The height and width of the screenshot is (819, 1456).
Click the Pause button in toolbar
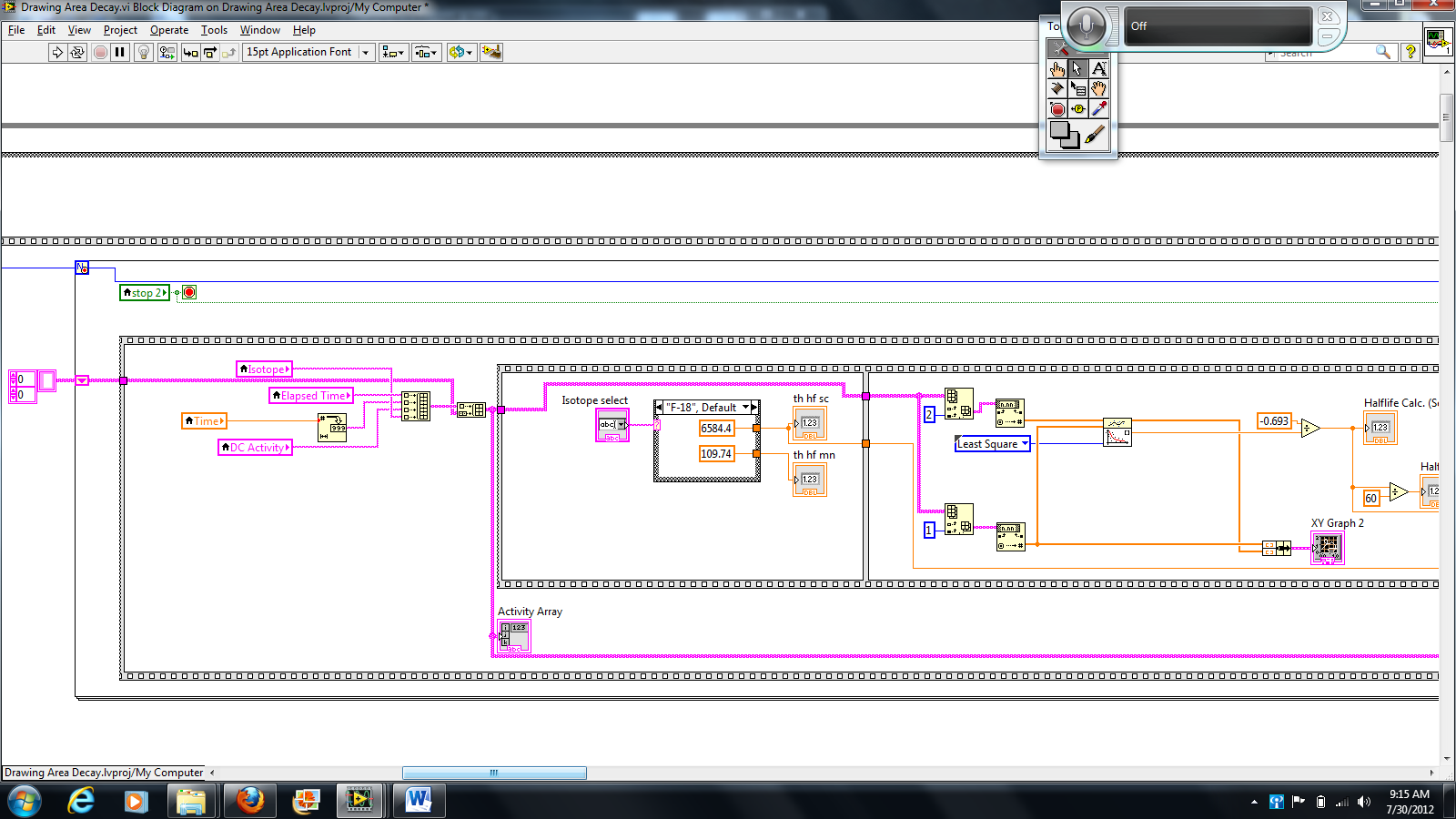(120, 52)
